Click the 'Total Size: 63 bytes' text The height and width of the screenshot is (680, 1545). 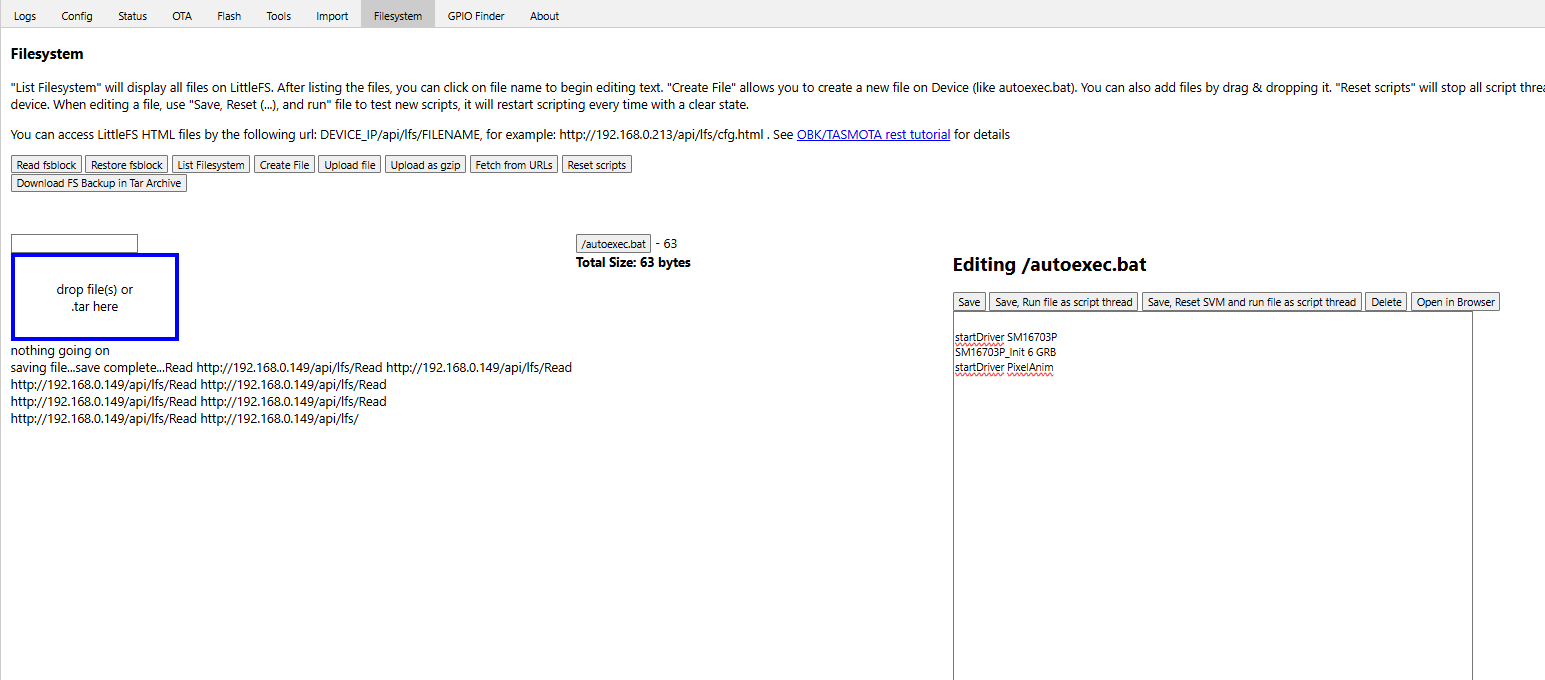click(633, 262)
